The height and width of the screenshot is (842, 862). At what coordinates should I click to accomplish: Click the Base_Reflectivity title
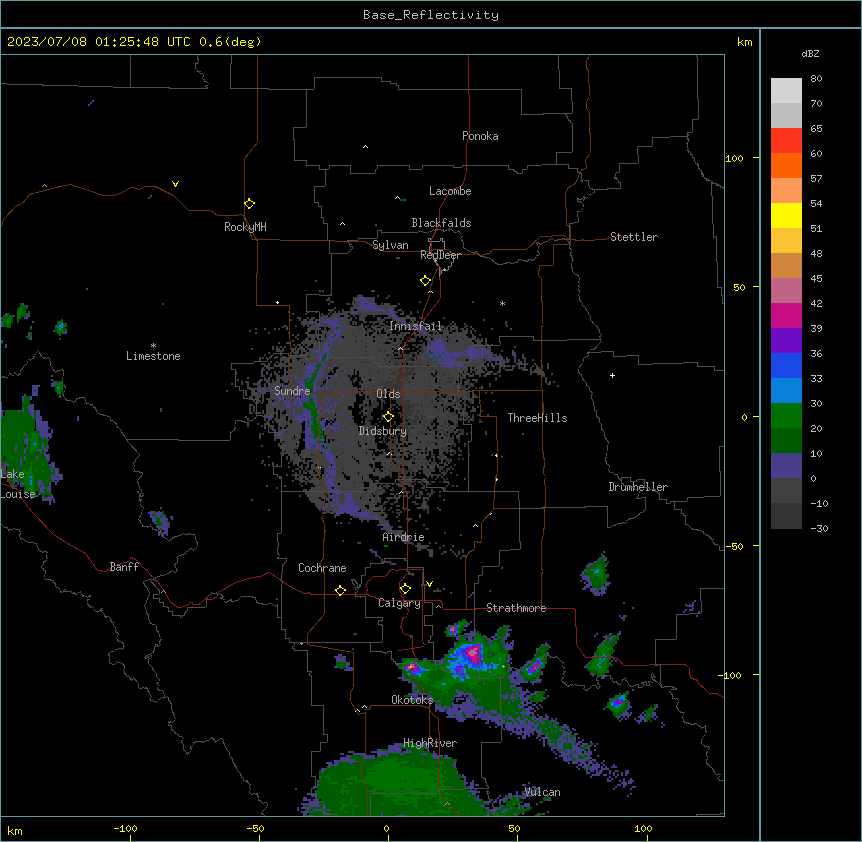point(431,15)
